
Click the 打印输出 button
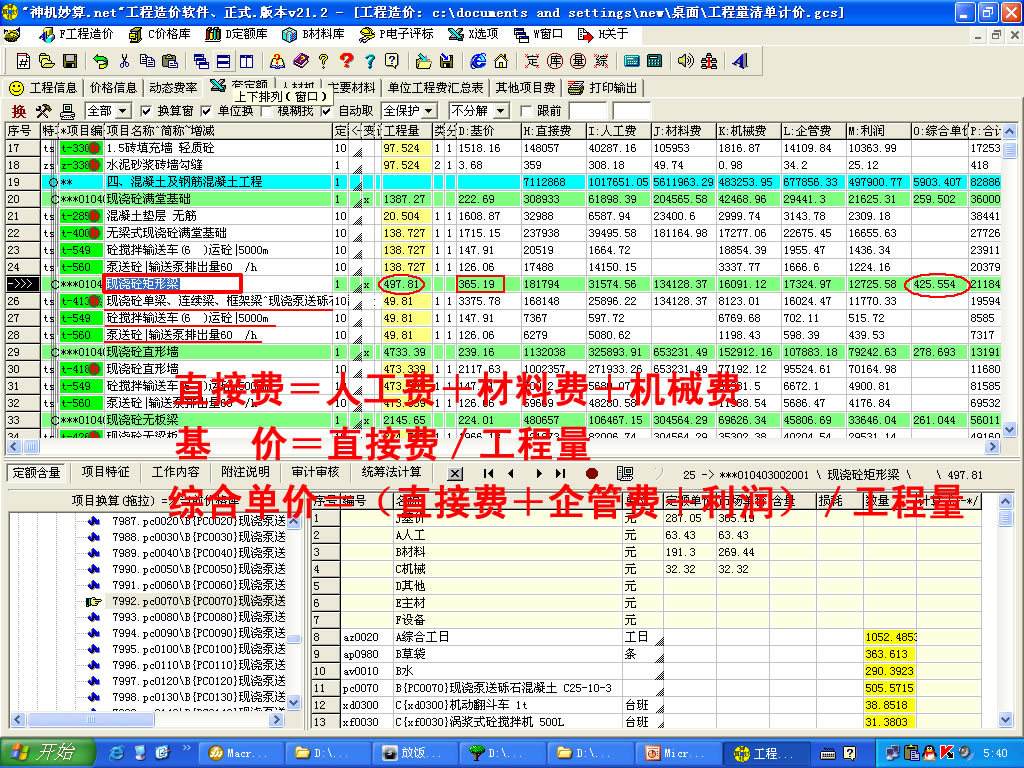point(605,88)
